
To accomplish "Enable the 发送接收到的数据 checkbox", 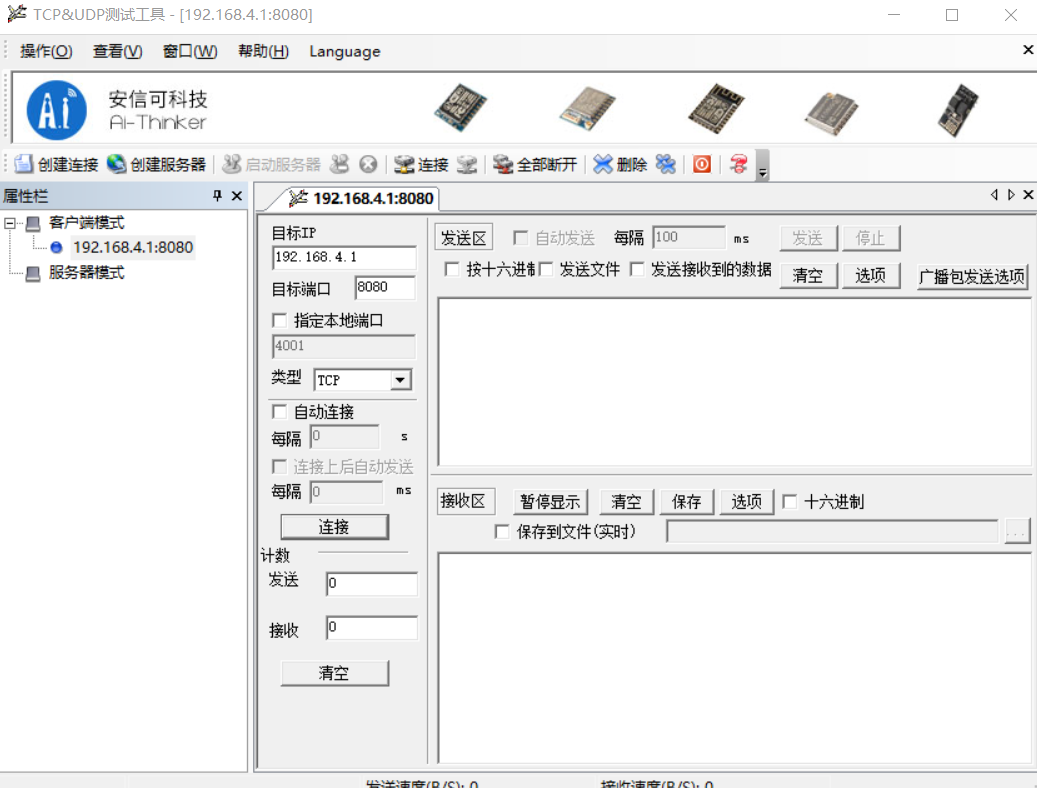I will coord(637,269).
